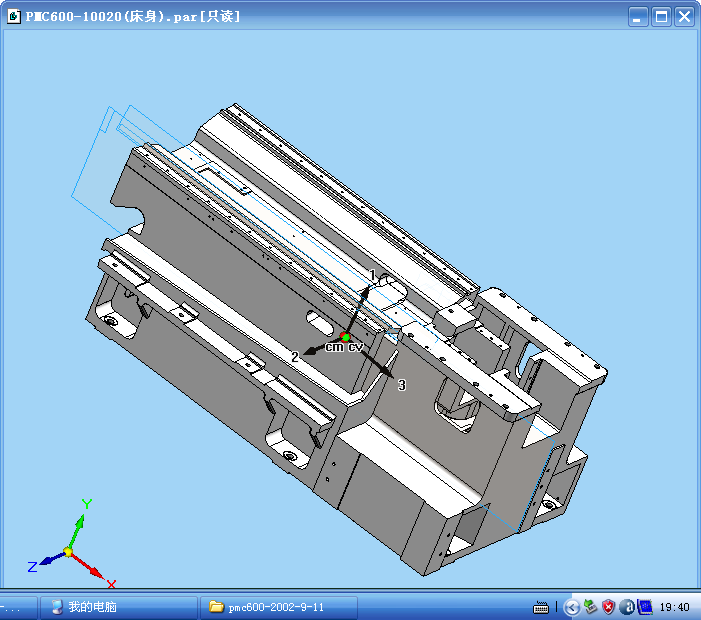Maximize the PMC600-10020 part window
This screenshot has height=620, width=701.
click(x=661, y=17)
